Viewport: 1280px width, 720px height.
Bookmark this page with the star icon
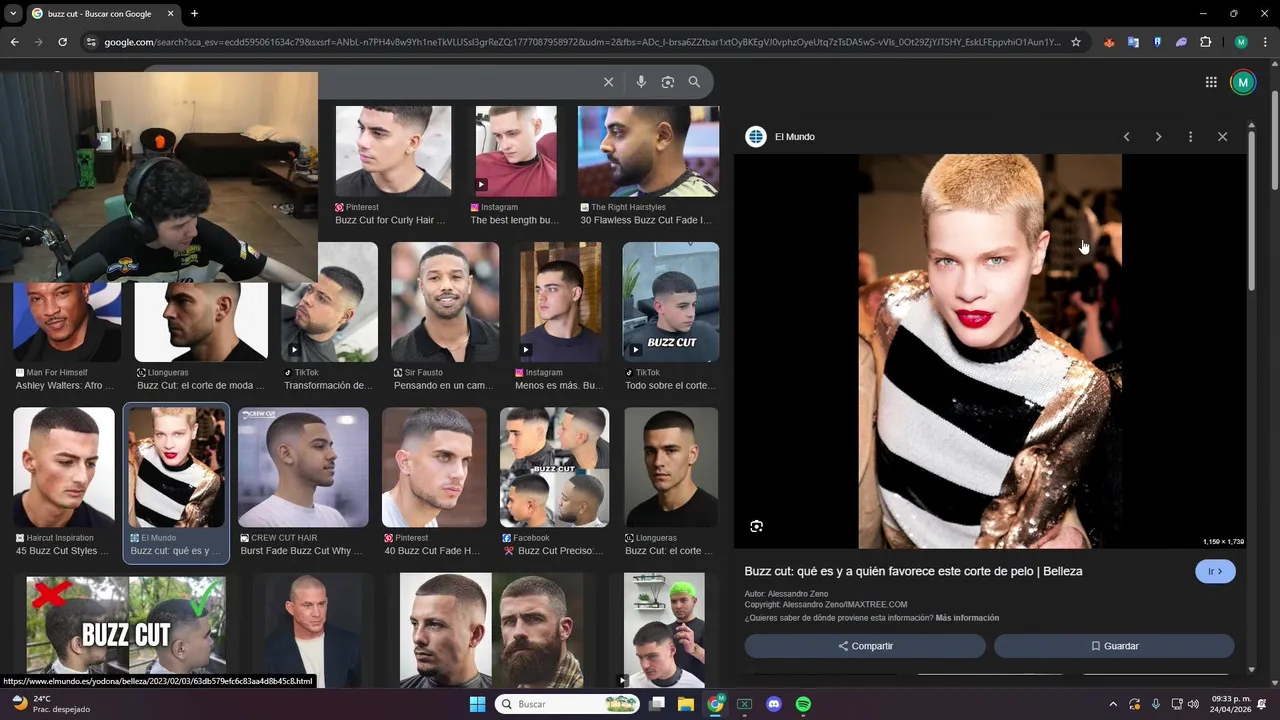click(x=1076, y=42)
